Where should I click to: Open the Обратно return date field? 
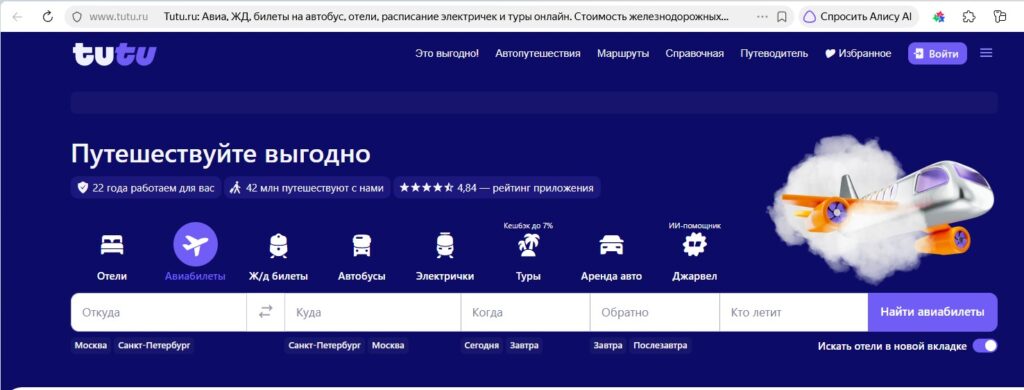(x=655, y=312)
